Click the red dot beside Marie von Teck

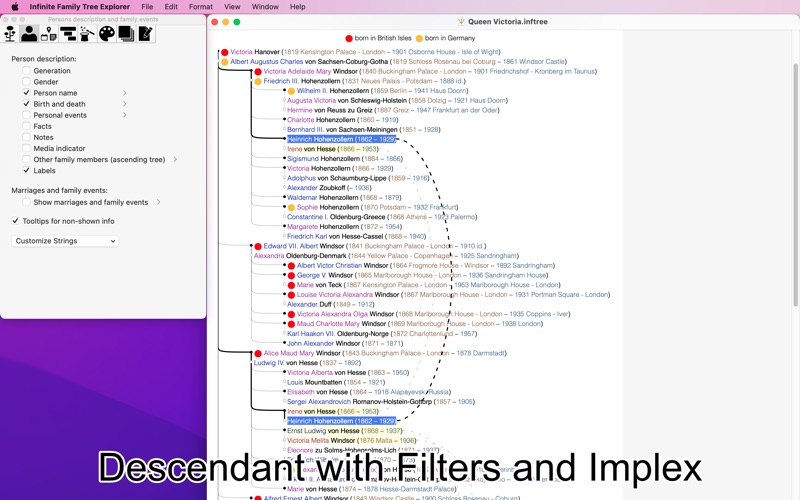click(291, 285)
